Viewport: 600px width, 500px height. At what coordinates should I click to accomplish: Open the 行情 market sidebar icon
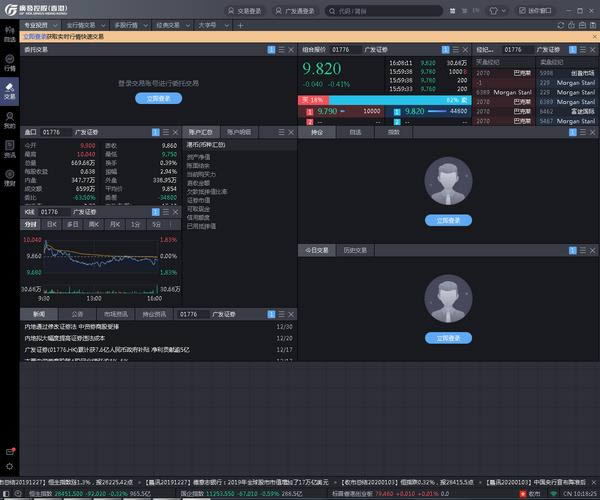pos(10,63)
